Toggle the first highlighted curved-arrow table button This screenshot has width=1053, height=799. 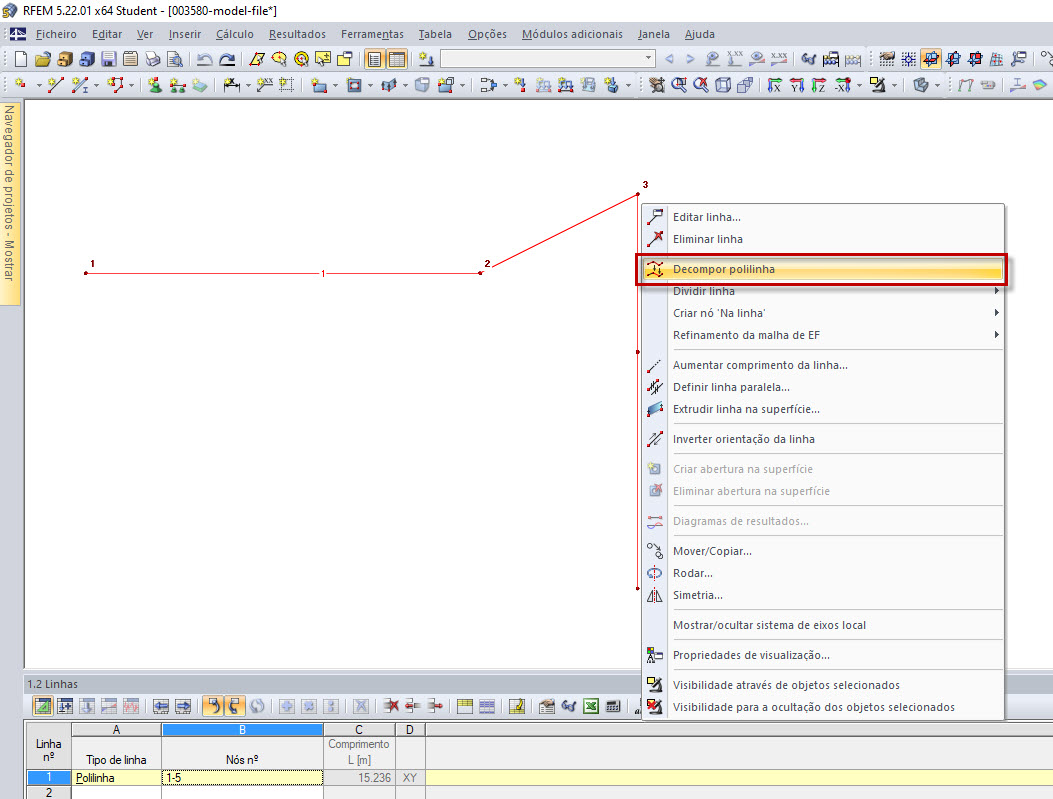click(x=212, y=706)
